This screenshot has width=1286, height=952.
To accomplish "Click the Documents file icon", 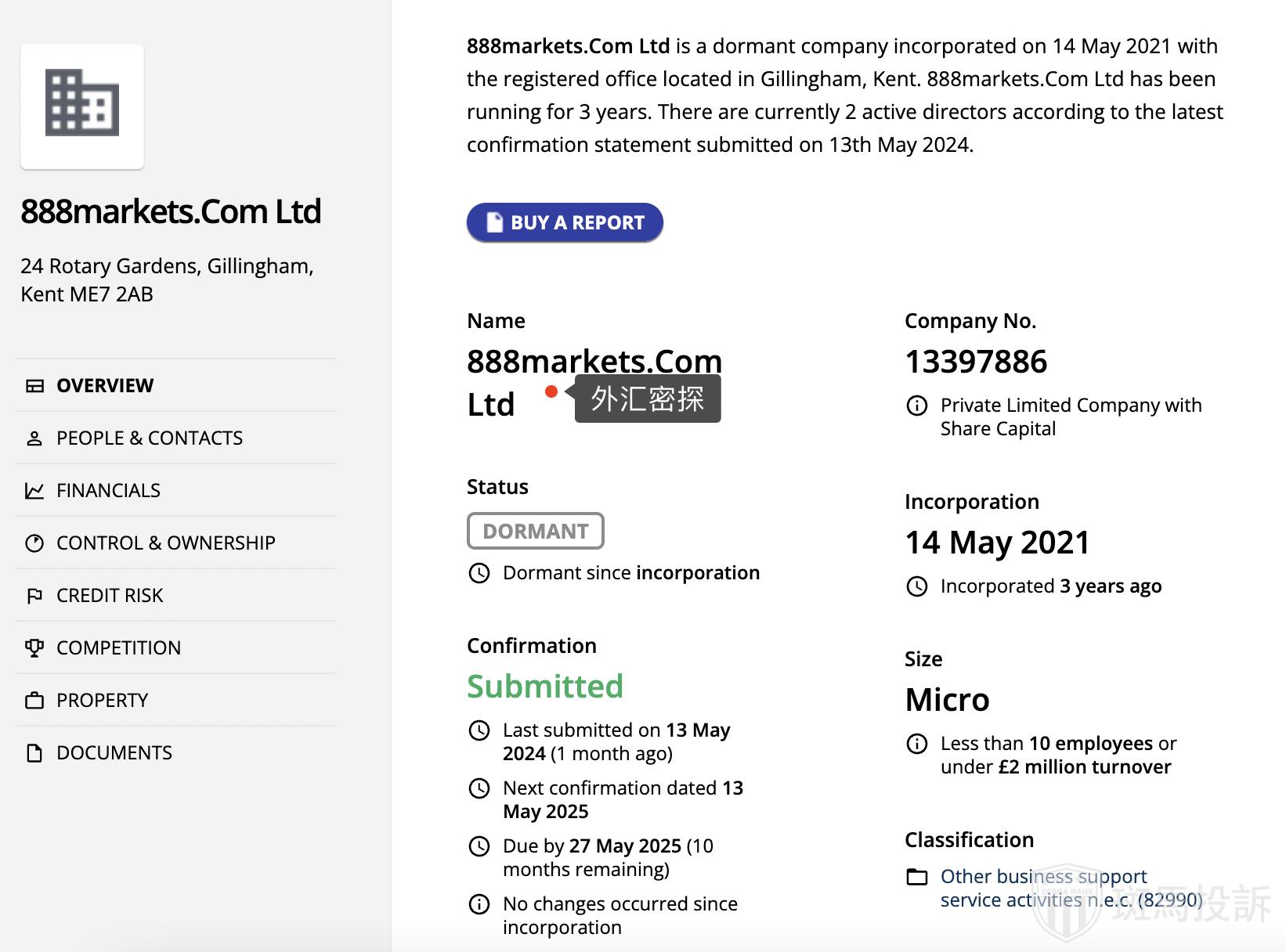I will click(x=34, y=753).
